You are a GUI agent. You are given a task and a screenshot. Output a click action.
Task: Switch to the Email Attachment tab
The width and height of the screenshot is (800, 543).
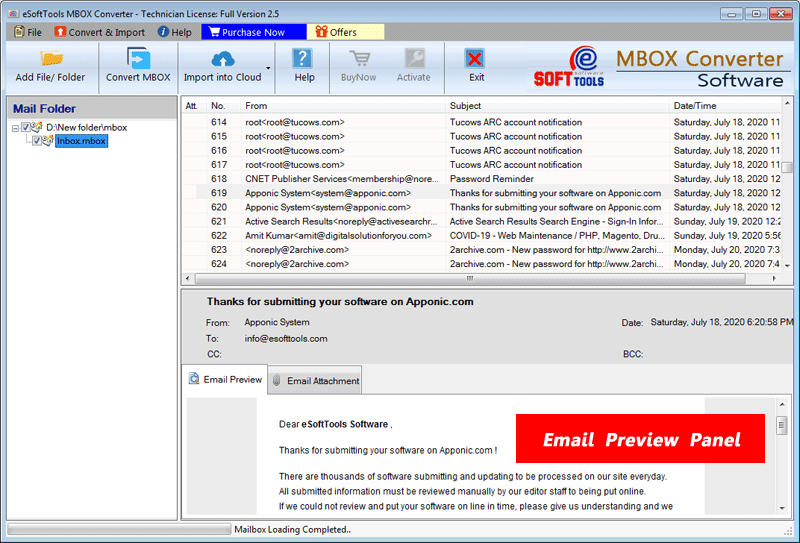click(315, 380)
